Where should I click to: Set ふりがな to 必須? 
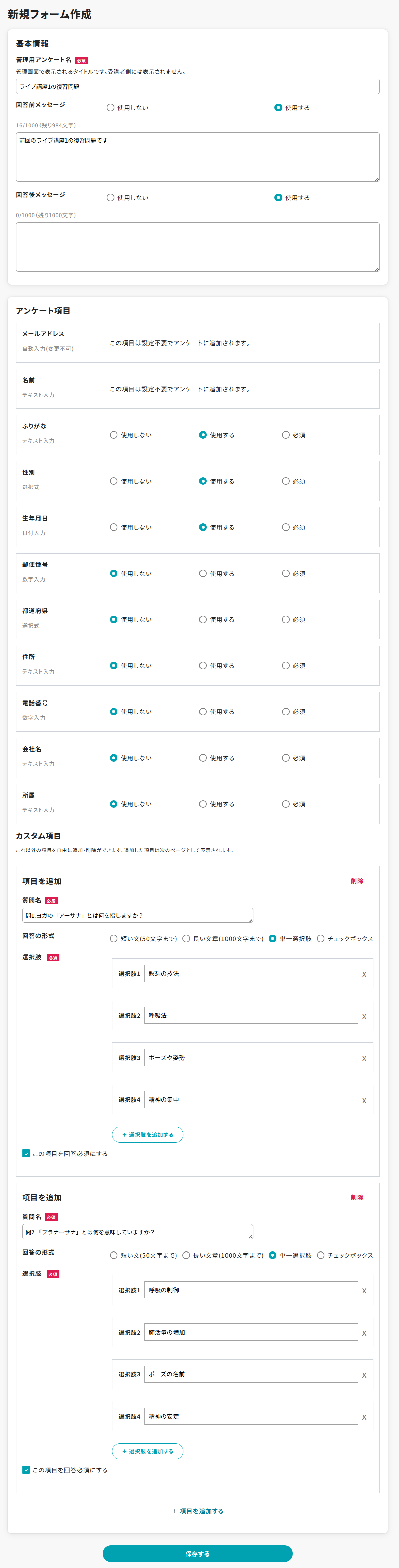pos(286,435)
